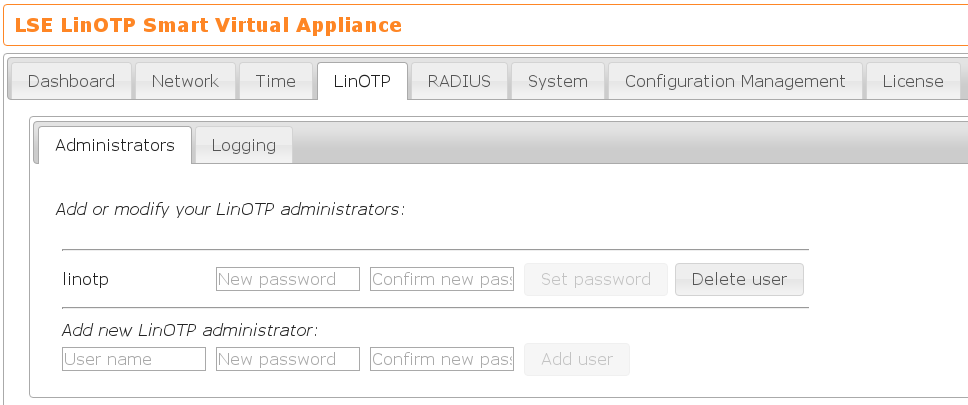Click Confirm new password field for new administrator

coord(441,359)
